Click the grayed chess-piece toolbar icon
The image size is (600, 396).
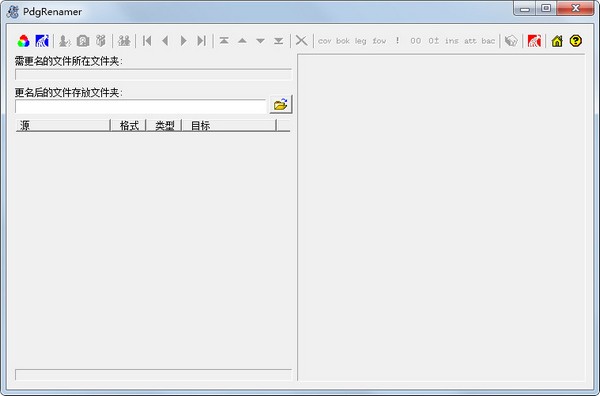click(65, 41)
